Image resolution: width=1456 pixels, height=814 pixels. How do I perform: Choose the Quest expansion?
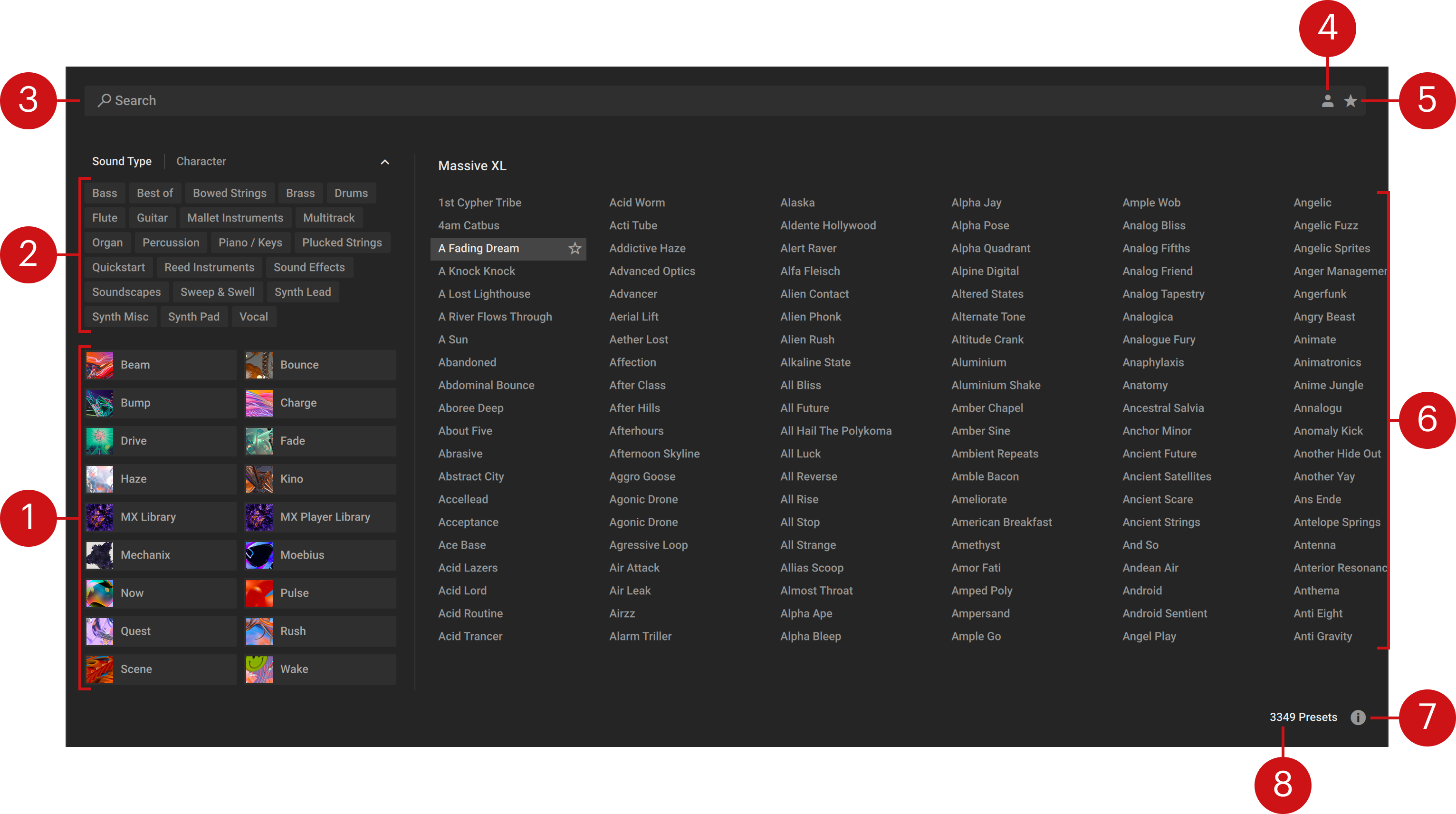coord(161,631)
